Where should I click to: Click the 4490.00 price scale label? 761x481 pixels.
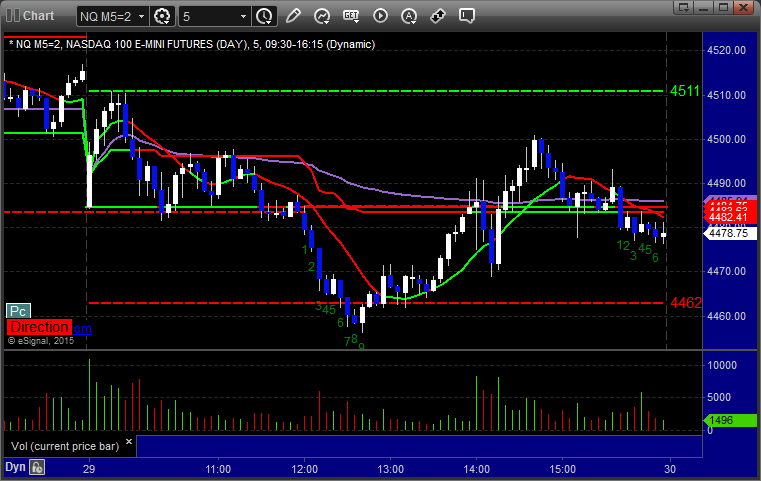[727, 183]
